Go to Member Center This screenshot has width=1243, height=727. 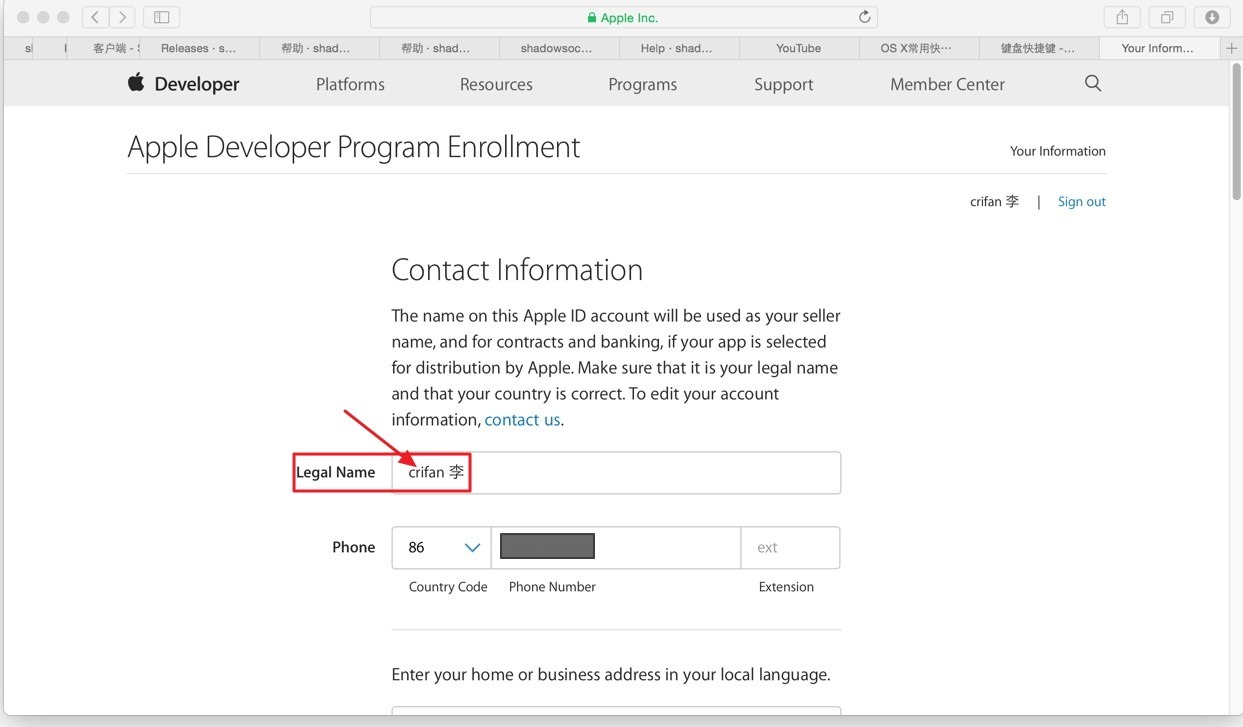click(948, 85)
